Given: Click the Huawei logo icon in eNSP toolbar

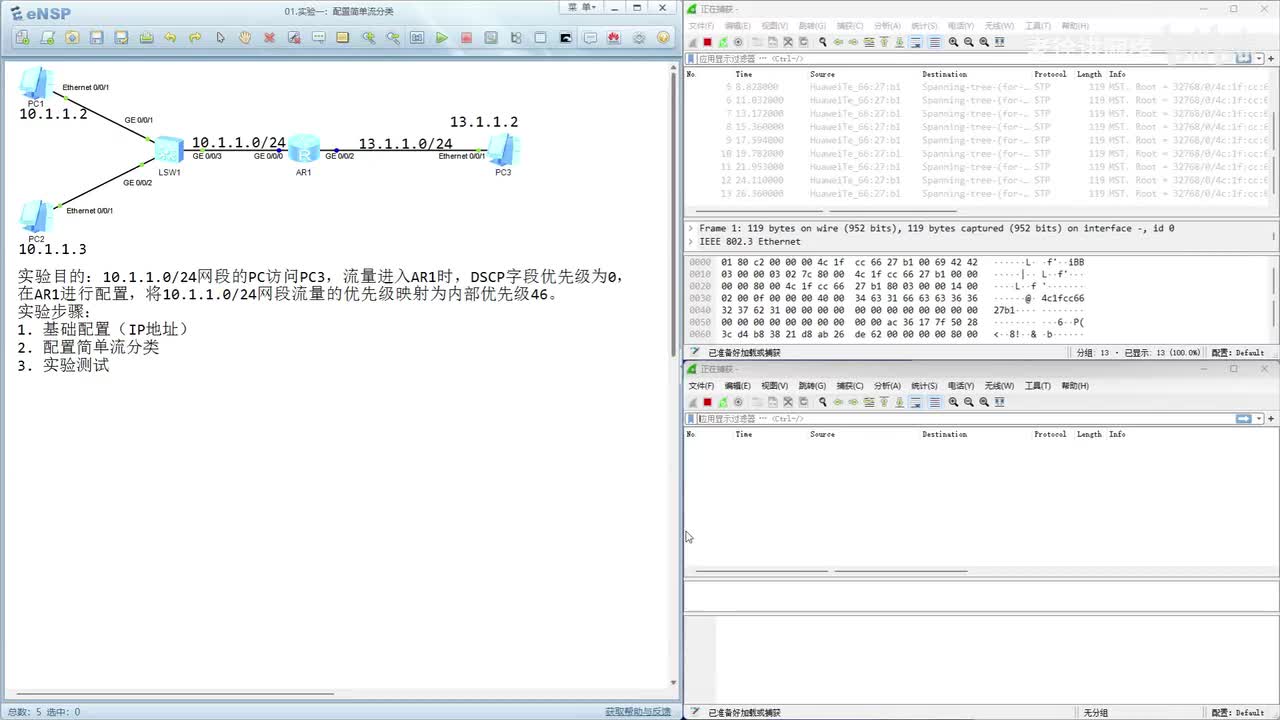Looking at the screenshot, I should (x=614, y=38).
